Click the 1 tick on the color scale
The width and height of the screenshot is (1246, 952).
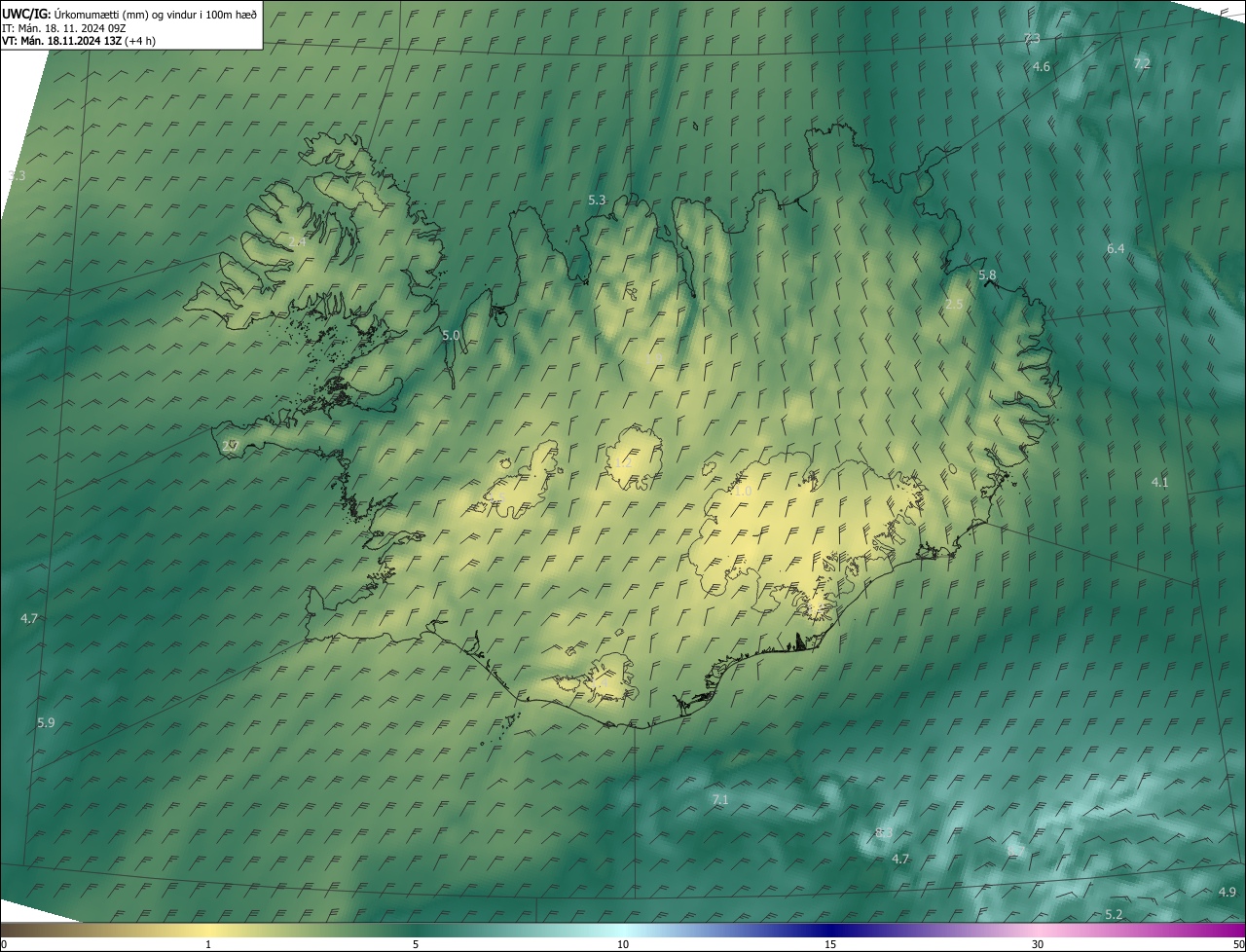point(208,944)
